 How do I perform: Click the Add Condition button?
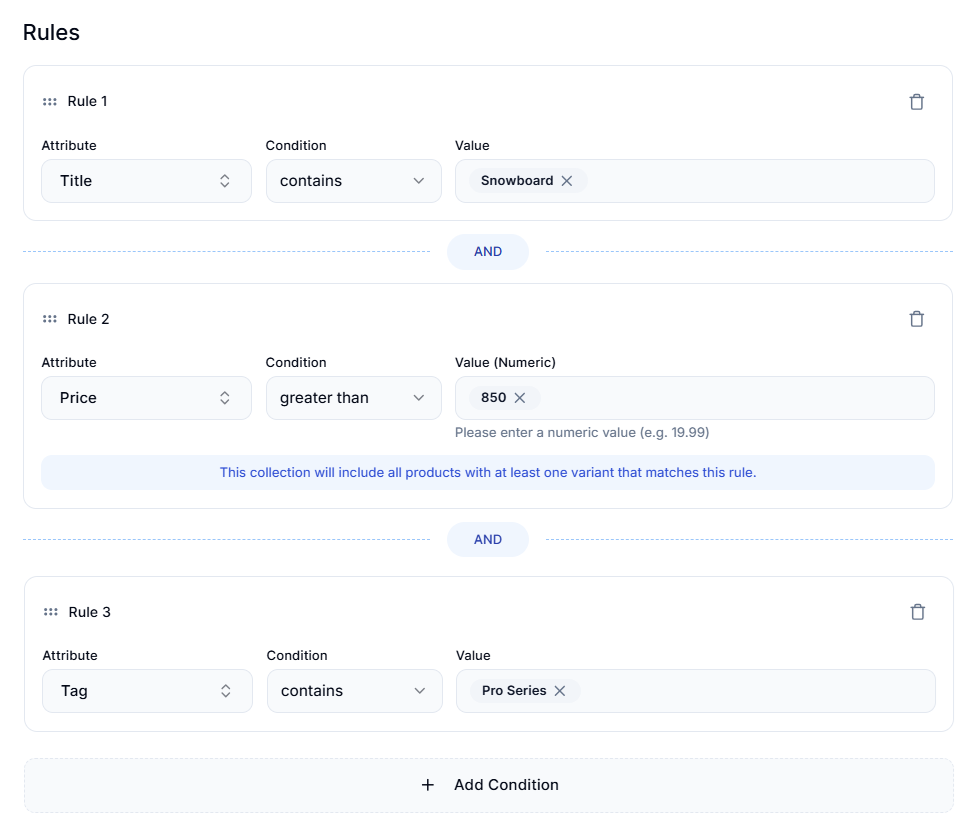coord(488,785)
